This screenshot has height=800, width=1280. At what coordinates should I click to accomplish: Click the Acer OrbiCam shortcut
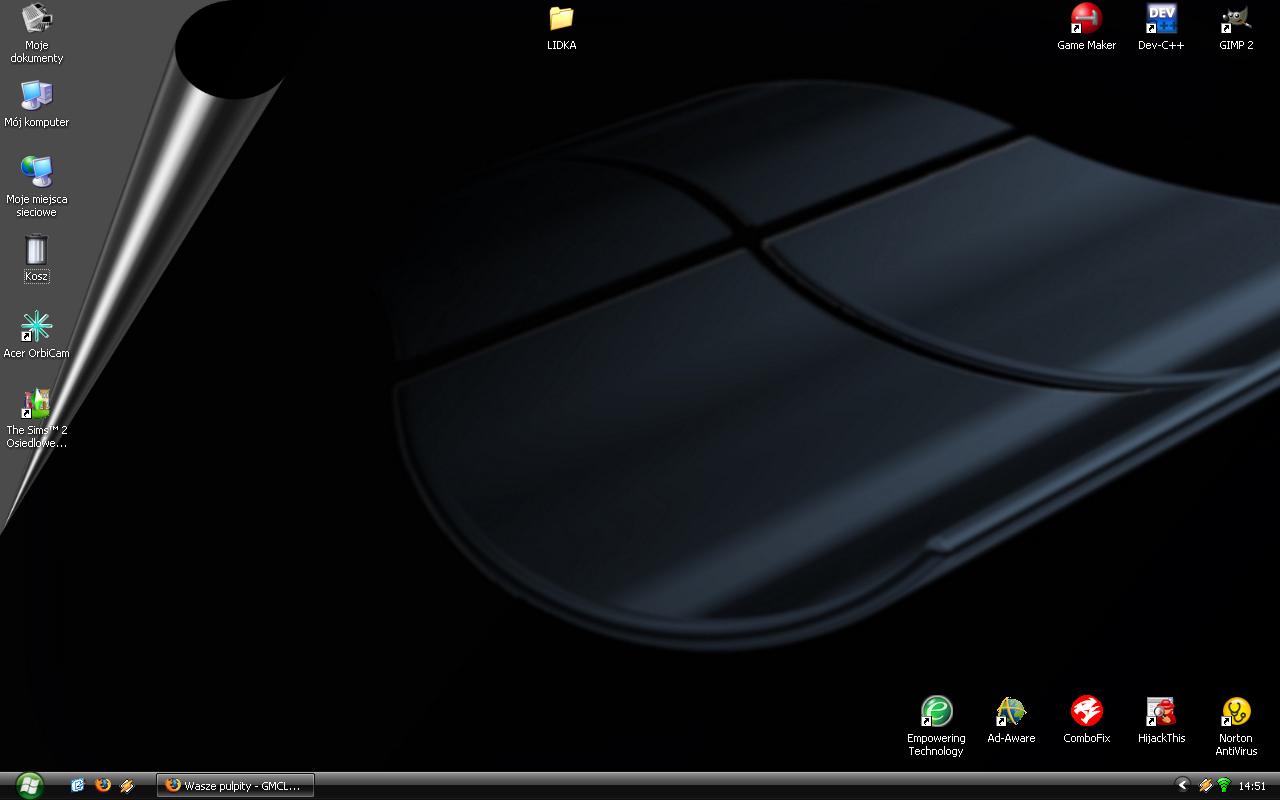pos(37,327)
